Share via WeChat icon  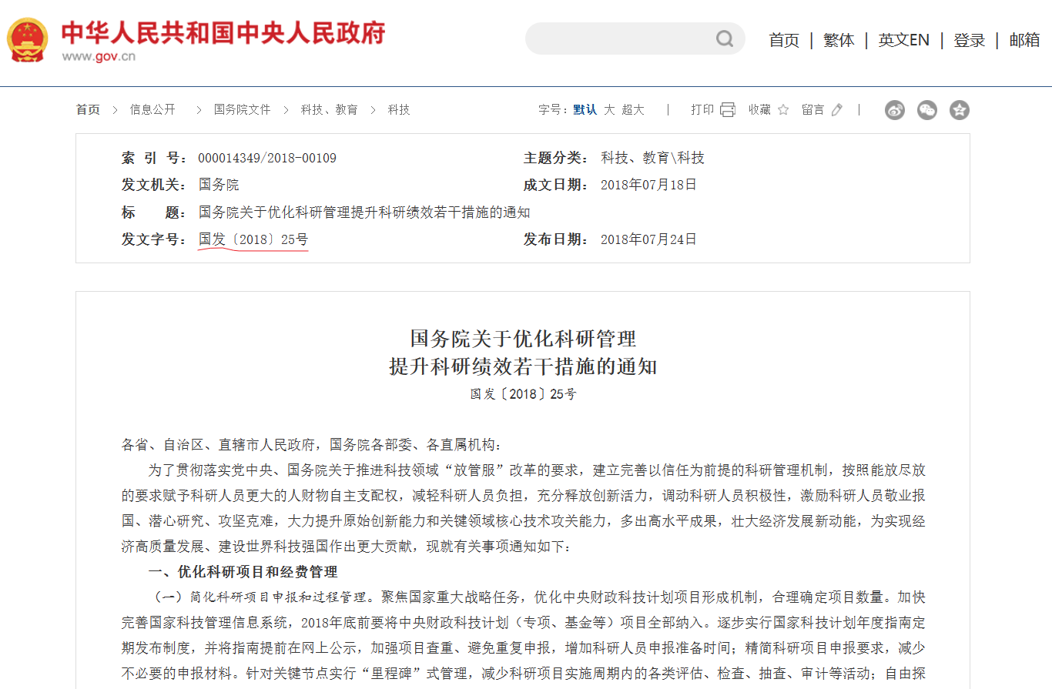927,110
